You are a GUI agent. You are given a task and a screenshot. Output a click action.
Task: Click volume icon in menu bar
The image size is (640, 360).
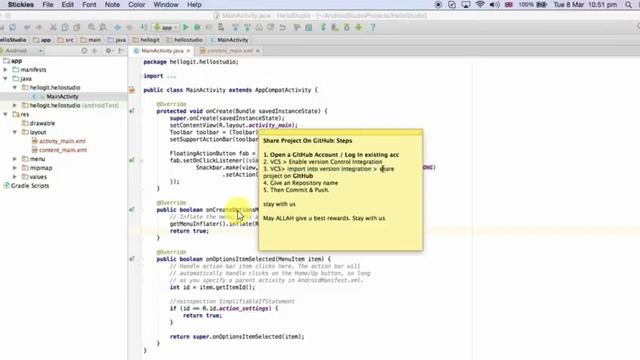tap(494, 4)
